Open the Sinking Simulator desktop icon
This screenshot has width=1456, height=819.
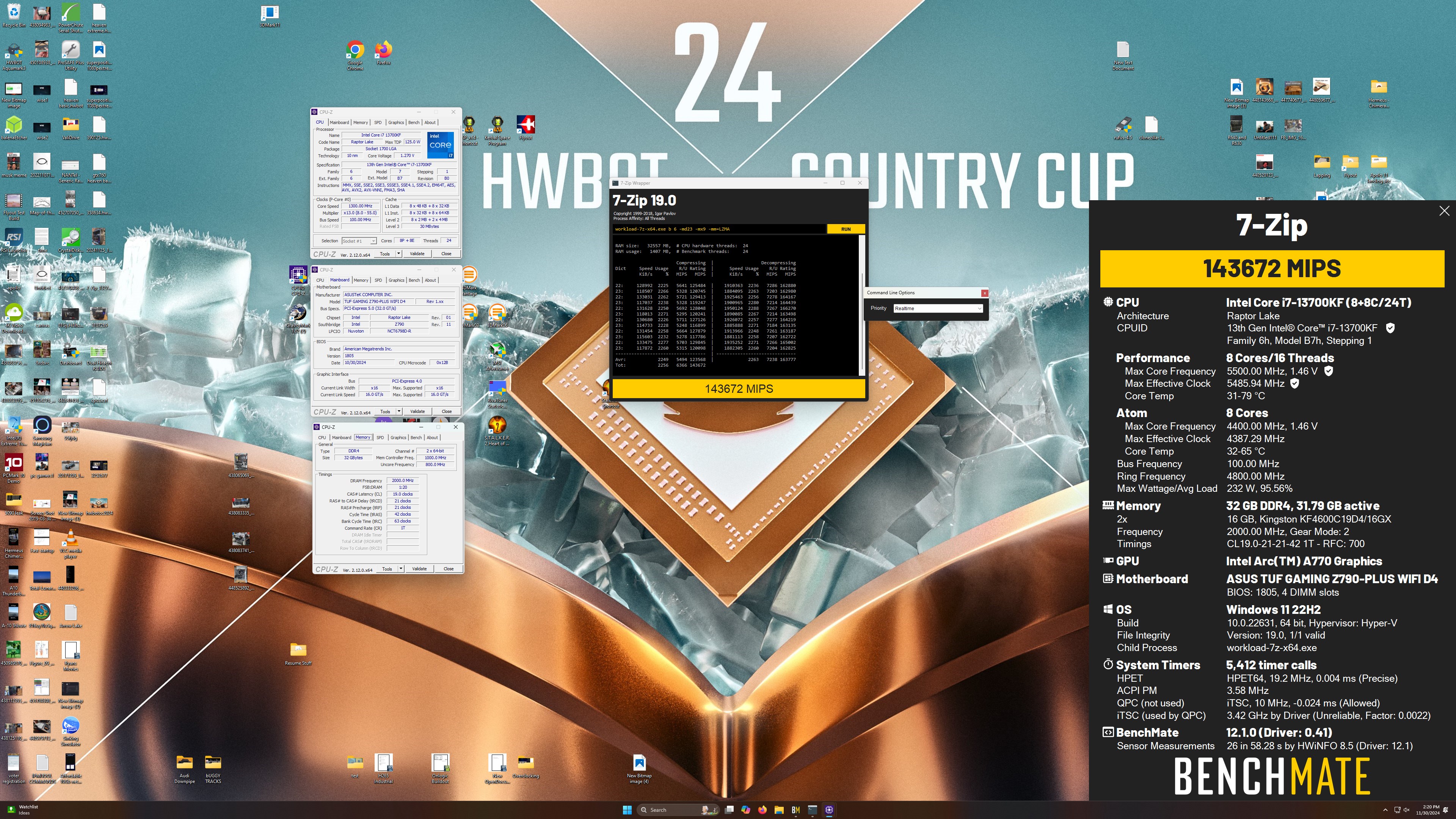point(70,731)
